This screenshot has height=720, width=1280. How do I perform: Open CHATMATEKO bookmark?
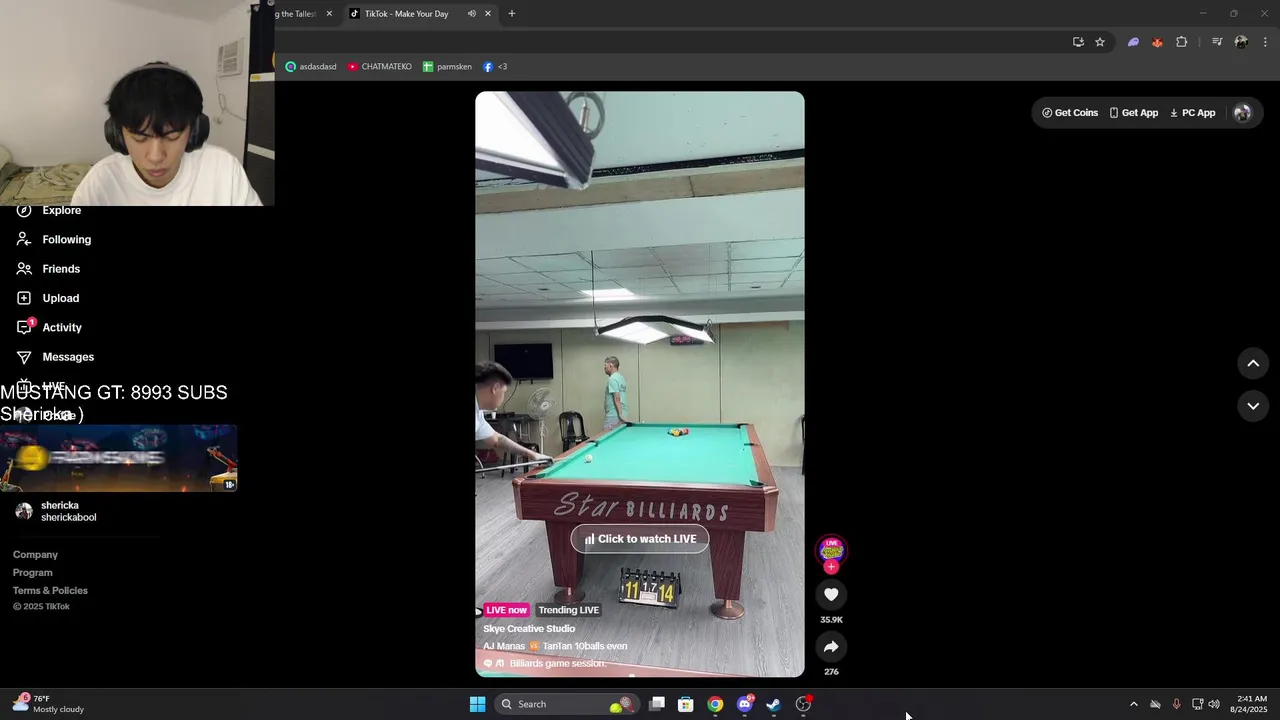point(380,67)
